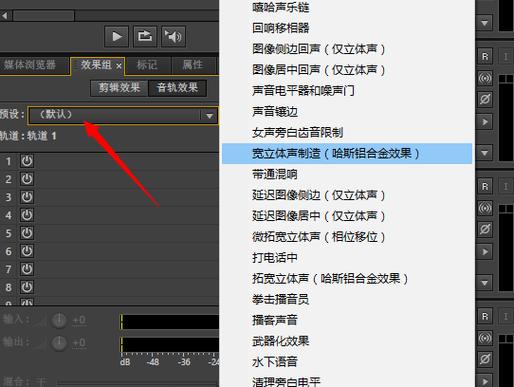This screenshot has width=514, height=387.
Task: Click the top track's R record-arm button
Action: tap(485, 57)
